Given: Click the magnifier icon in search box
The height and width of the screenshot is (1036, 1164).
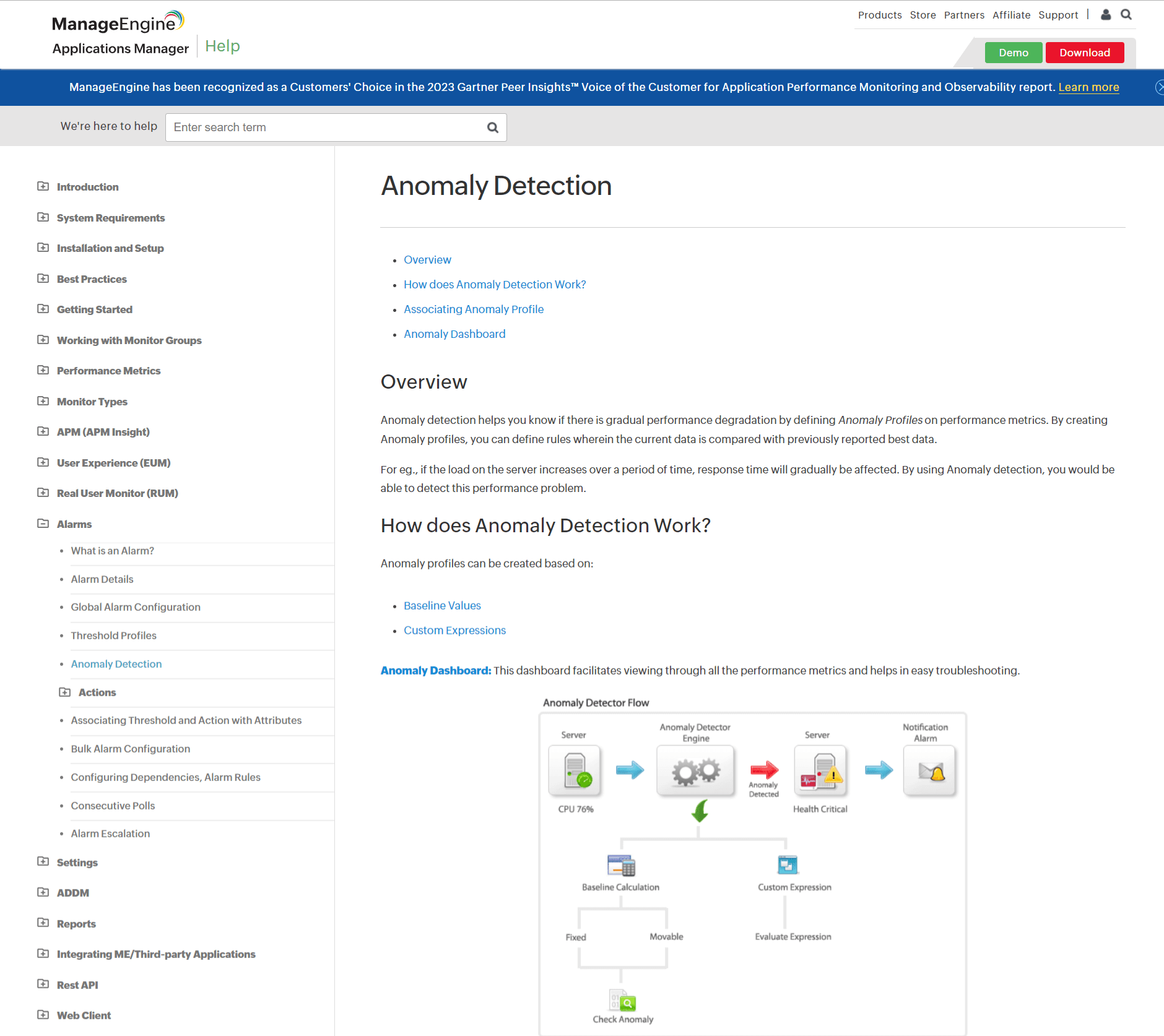Looking at the screenshot, I should pos(493,127).
